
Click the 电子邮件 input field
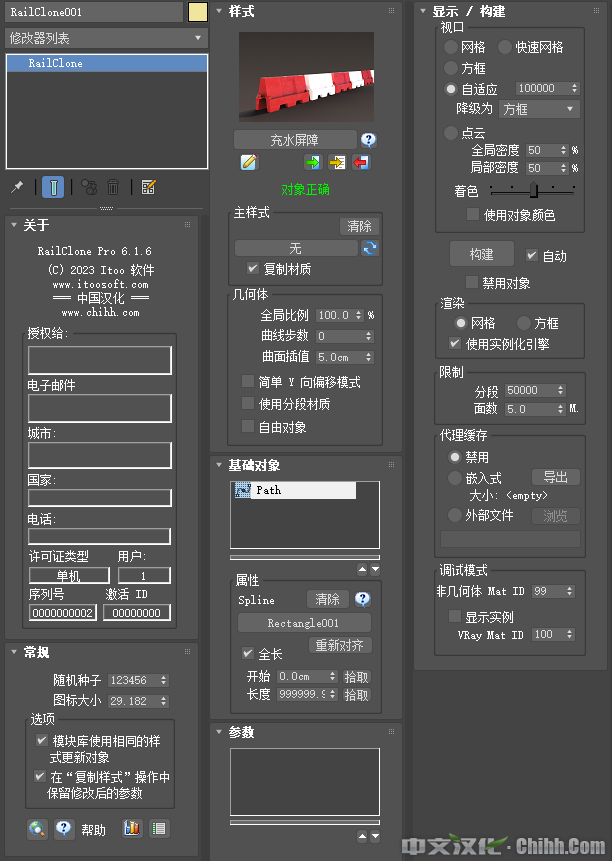pyautogui.click(x=100, y=407)
